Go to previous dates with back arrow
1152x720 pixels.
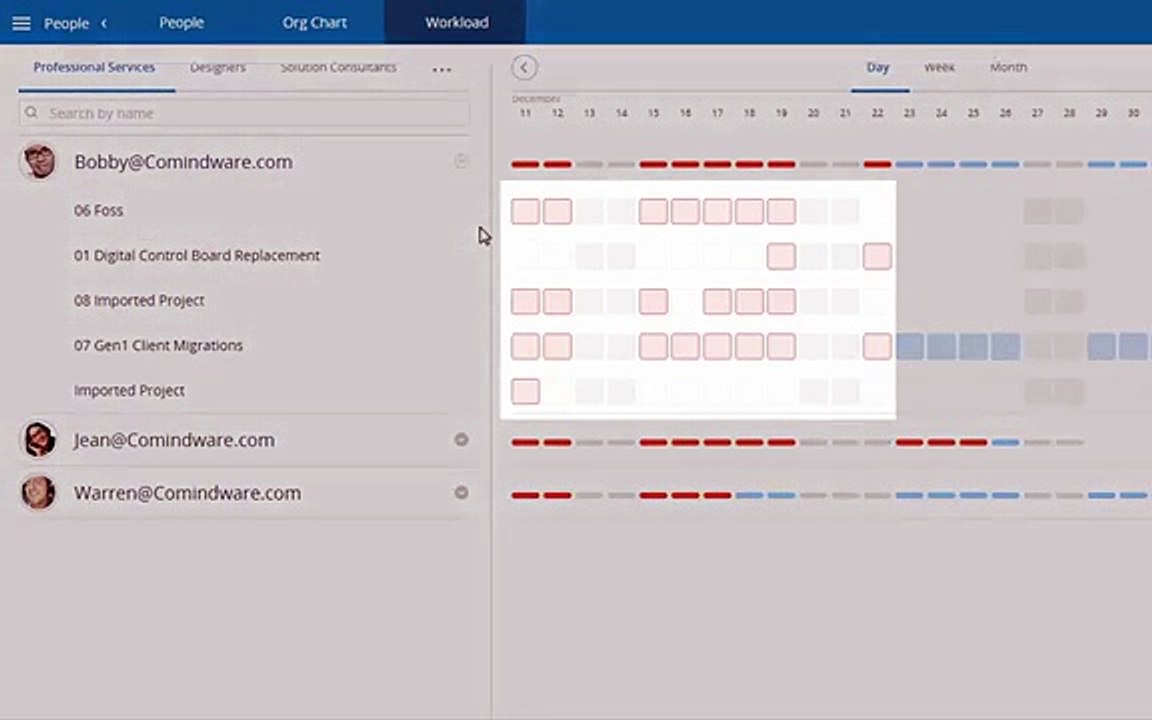point(525,68)
